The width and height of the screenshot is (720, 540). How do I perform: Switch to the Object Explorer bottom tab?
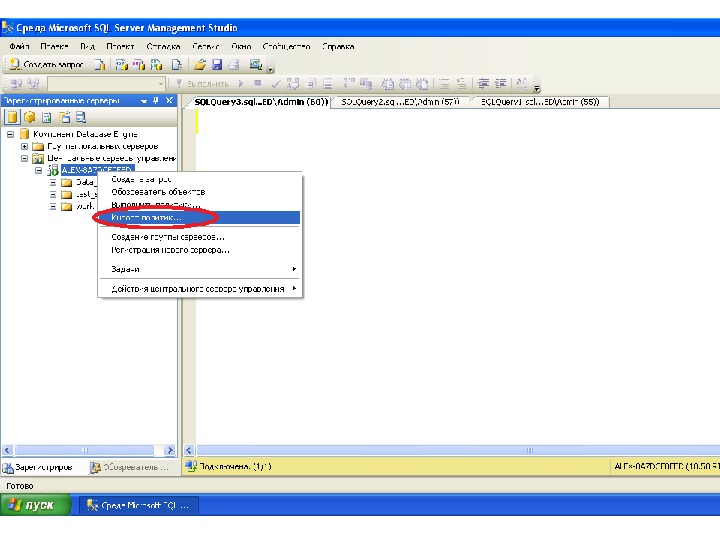click(130, 467)
